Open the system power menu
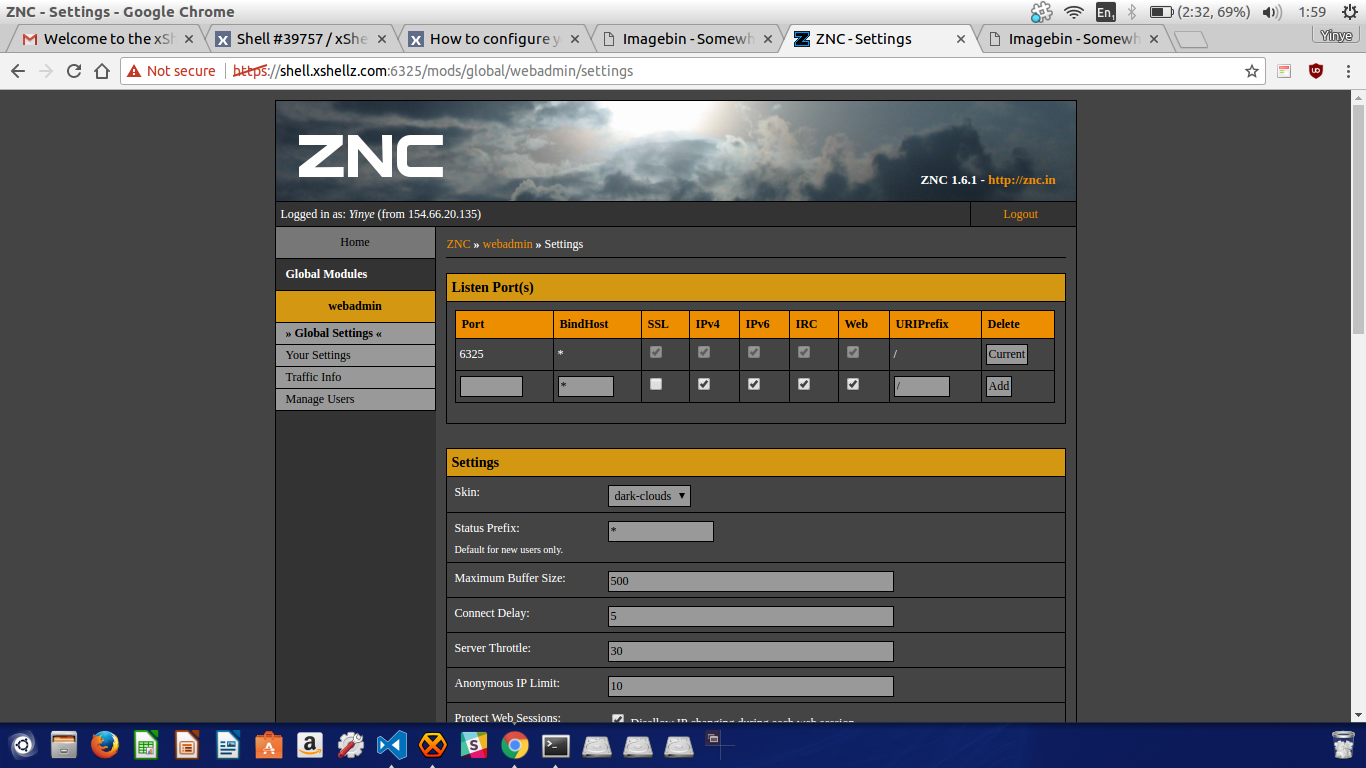 click(x=1350, y=12)
